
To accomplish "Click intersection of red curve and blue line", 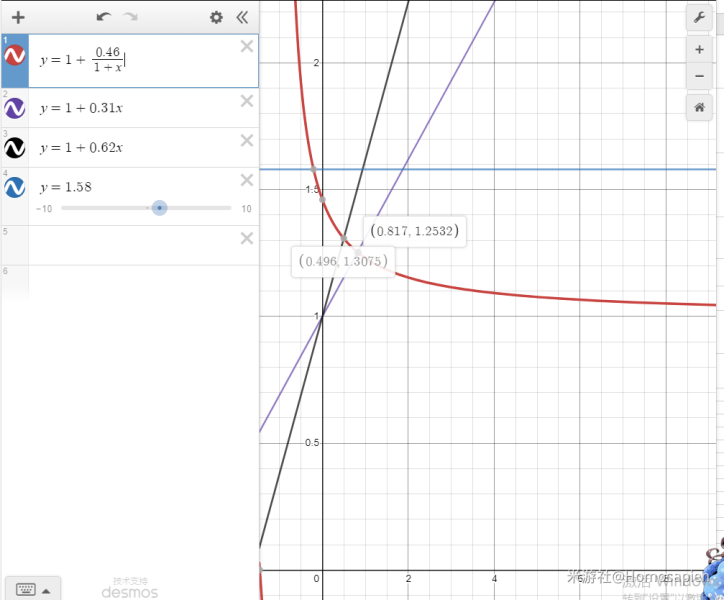I will coord(314,170).
